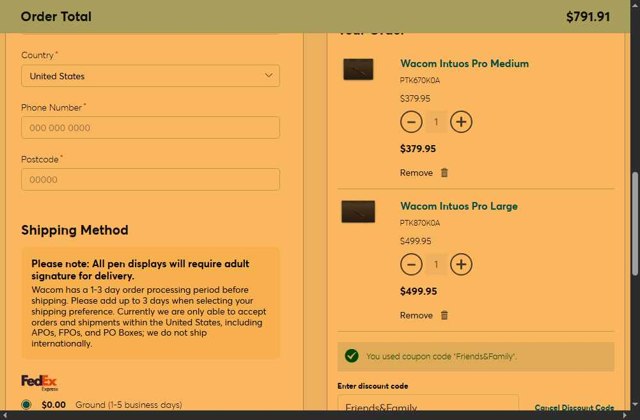
Task: Increase quantity of Wacom Intuos Pro Large
Action: click(x=461, y=264)
